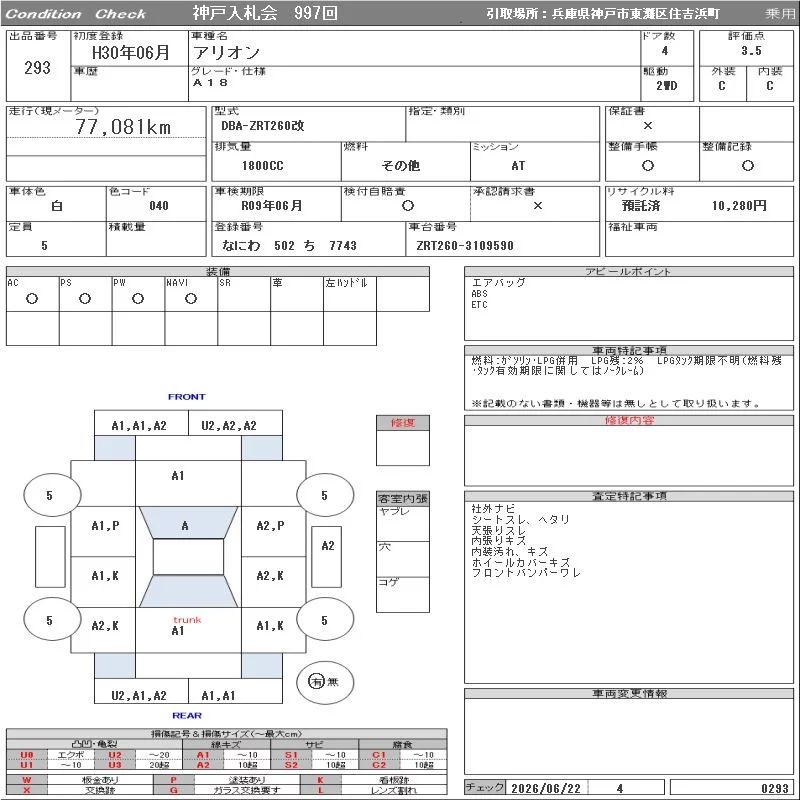This screenshot has width=800, height=800.
Task: Select mileage reading '77,081km'
Action: click(x=123, y=127)
